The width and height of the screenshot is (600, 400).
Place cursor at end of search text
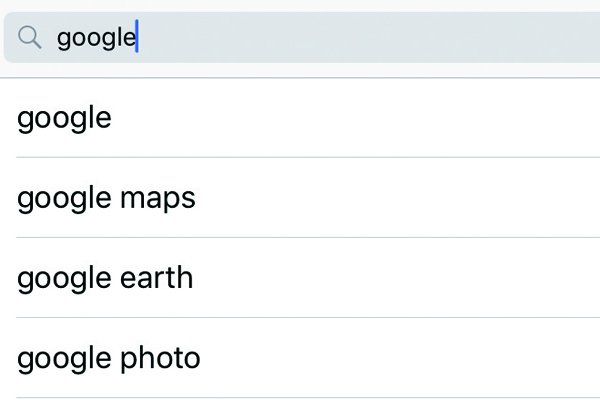(137, 38)
